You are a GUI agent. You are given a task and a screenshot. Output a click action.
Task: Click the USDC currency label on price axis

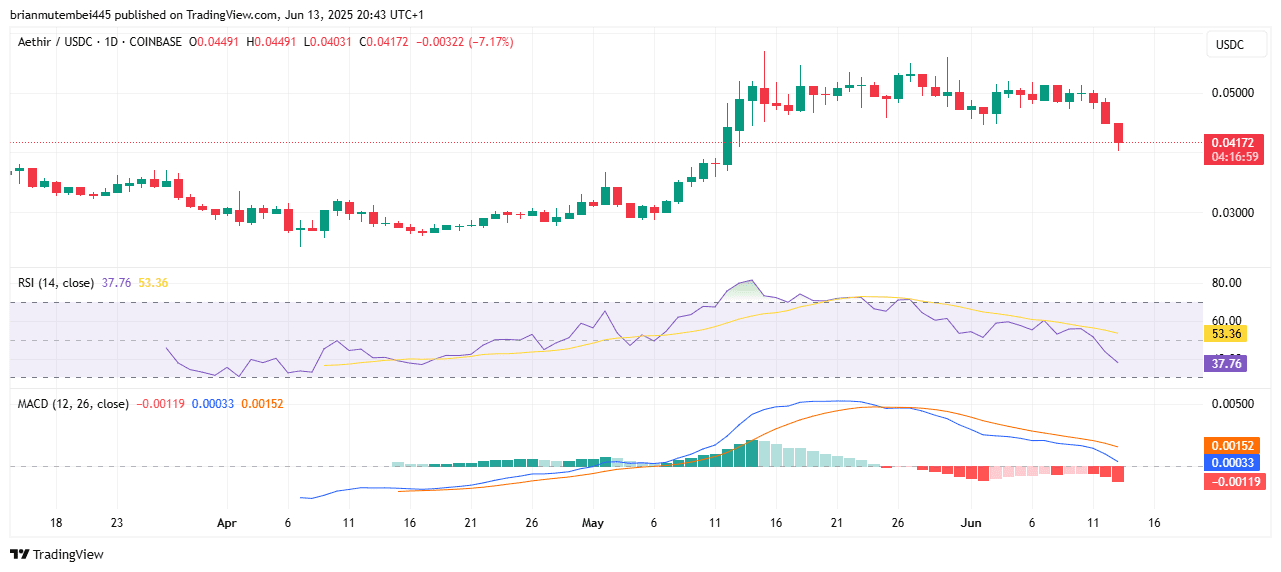1228,45
